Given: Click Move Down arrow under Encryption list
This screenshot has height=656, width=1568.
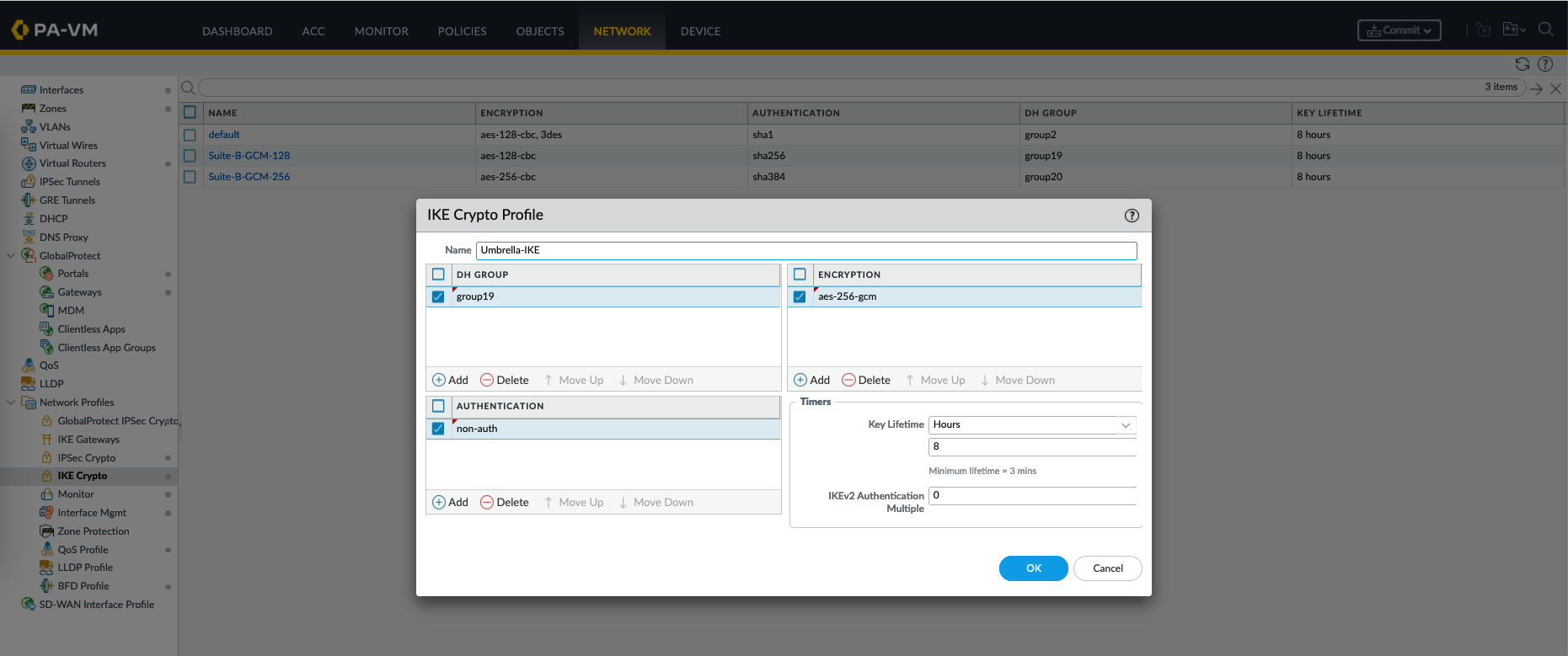Looking at the screenshot, I should (984, 381).
